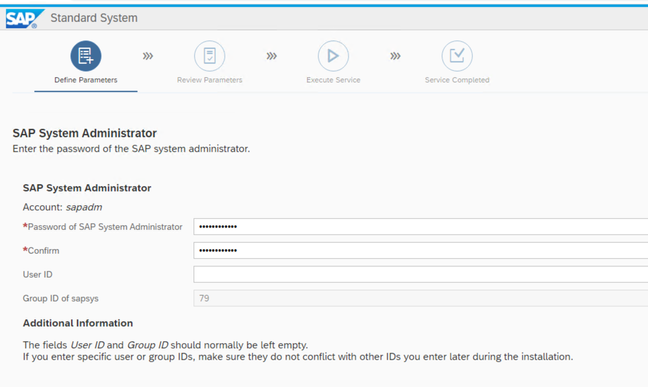The width and height of the screenshot is (648, 387).
Task: Click the Group ID of sapsys field
Action: coord(421,298)
